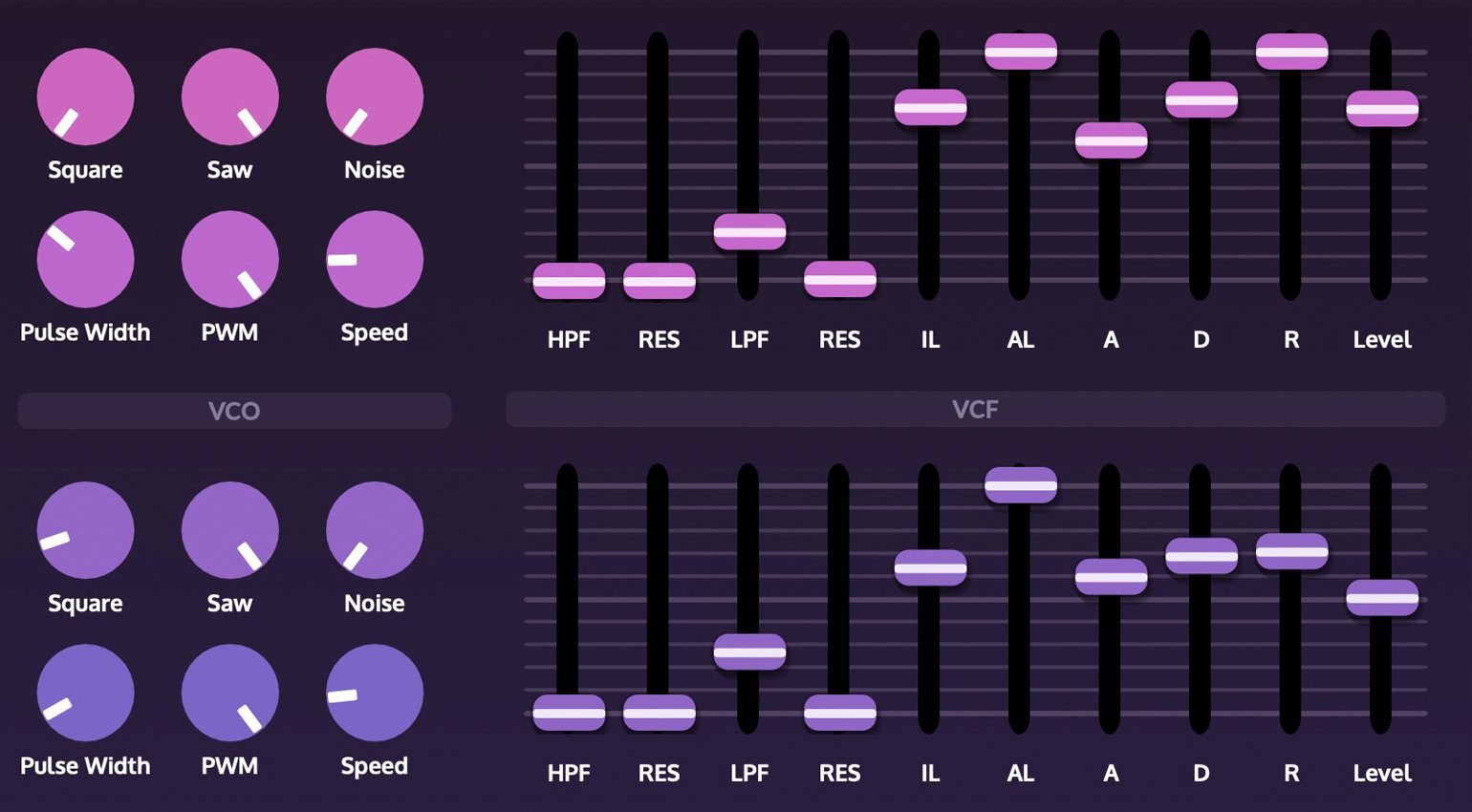Screen dimensions: 1472x812
Task: Select the Noise knob in the top section
Action: 374,96
